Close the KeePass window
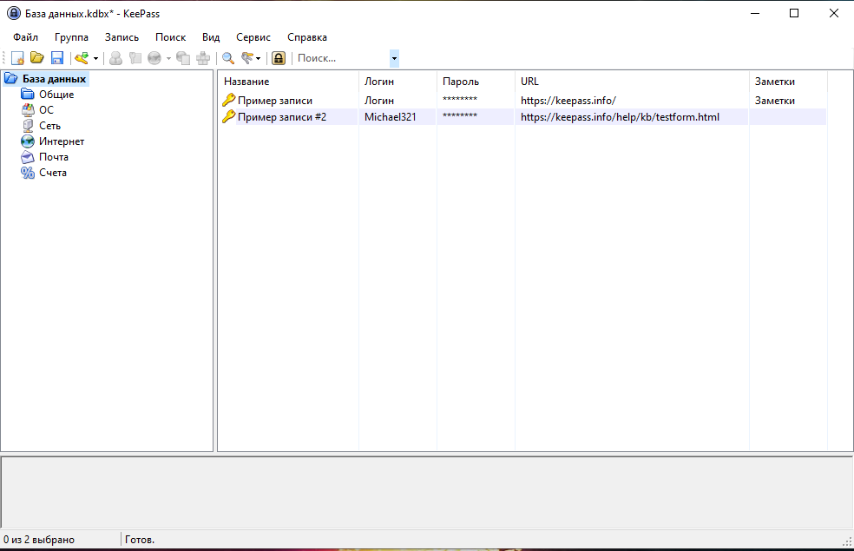Viewport: 854px width, 551px height. [834, 13]
